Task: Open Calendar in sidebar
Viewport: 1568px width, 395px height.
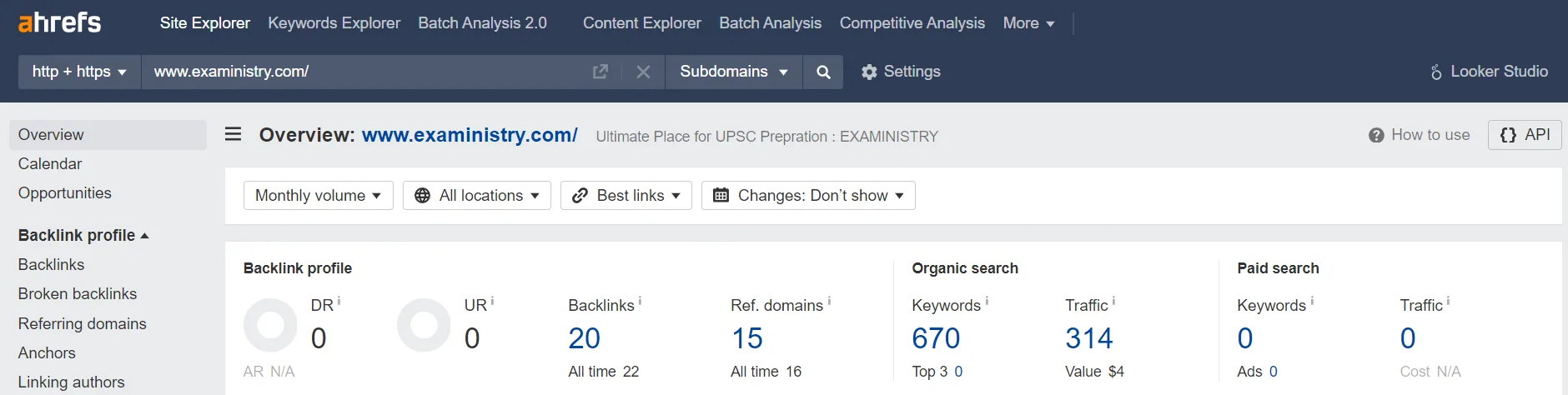Action: coord(50,164)
